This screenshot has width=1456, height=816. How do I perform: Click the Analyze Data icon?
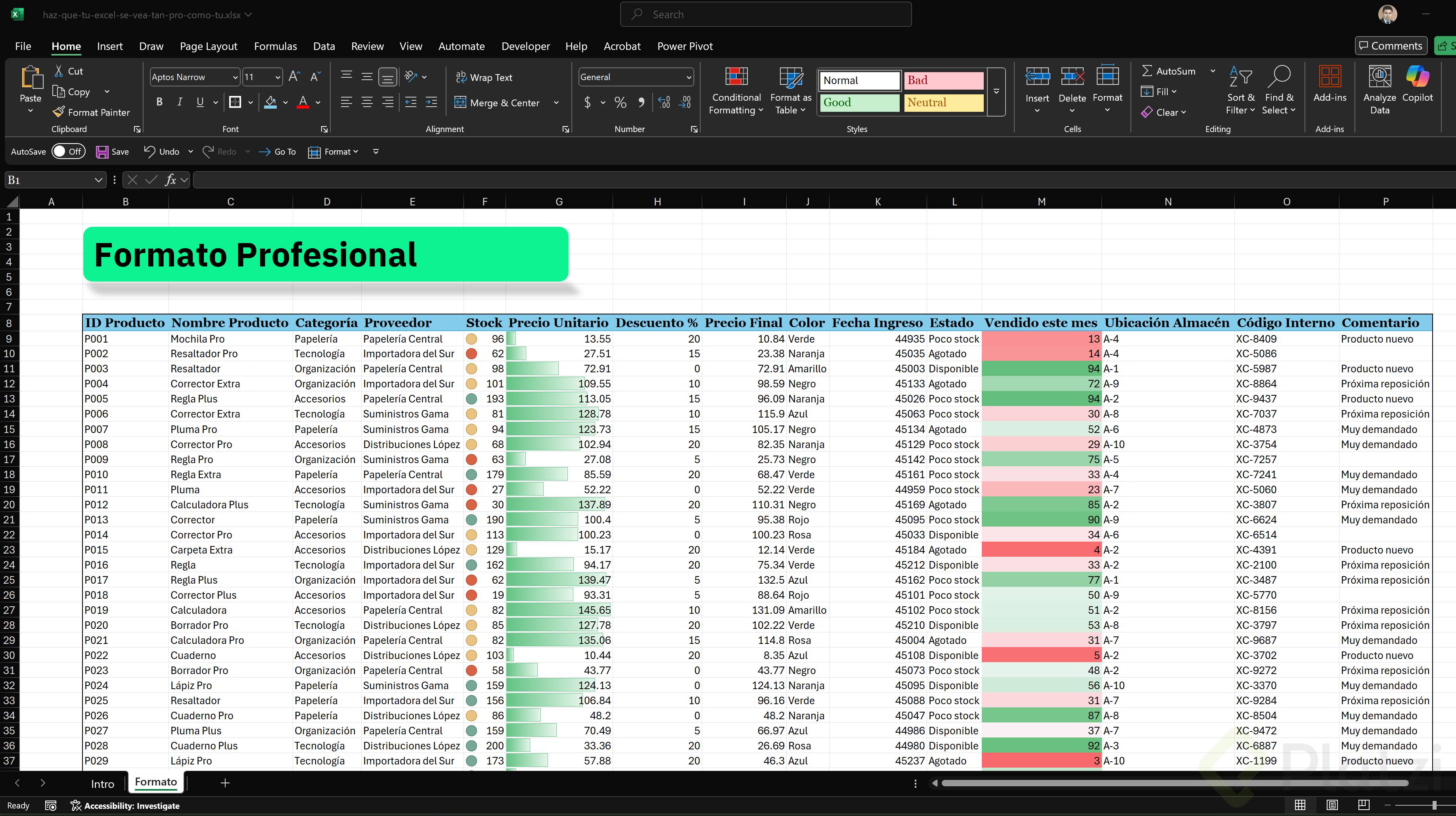(1379, 77)
